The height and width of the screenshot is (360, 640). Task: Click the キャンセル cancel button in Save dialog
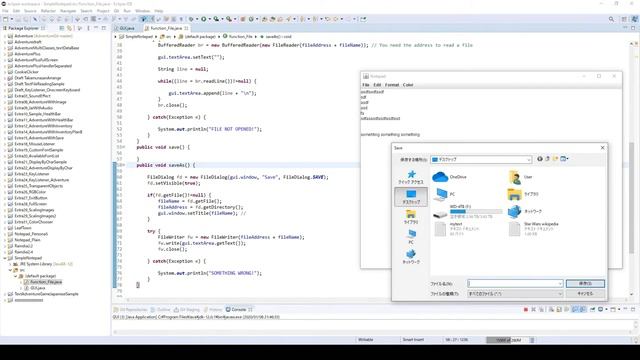[x=585, y=293]
